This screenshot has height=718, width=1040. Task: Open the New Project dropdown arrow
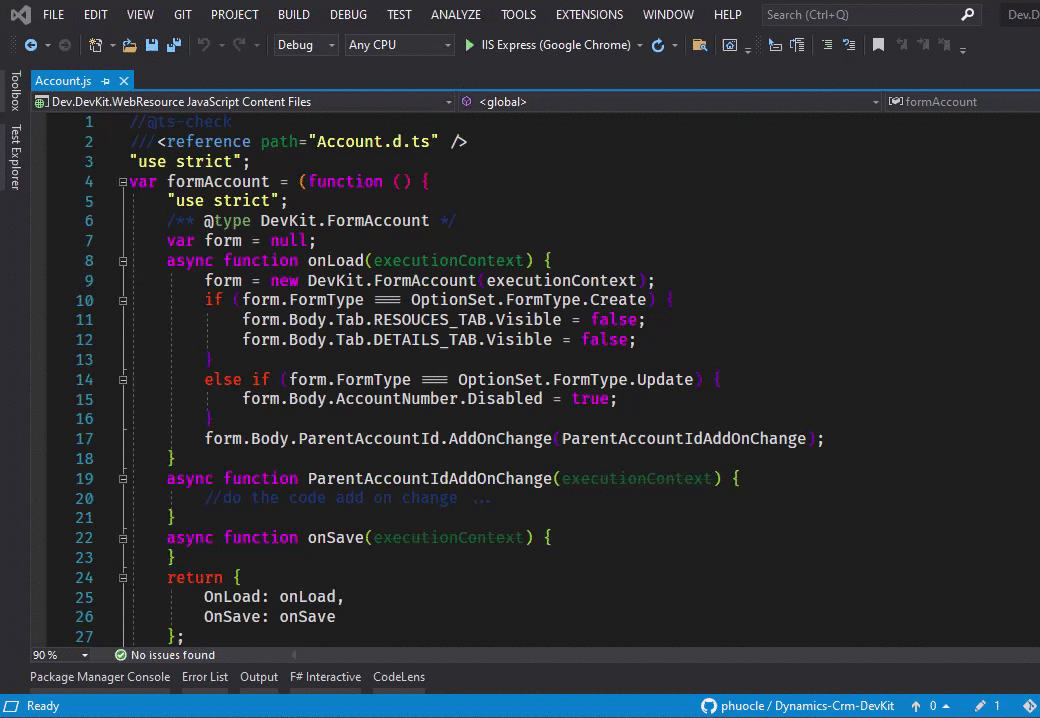tap(113, 46)
